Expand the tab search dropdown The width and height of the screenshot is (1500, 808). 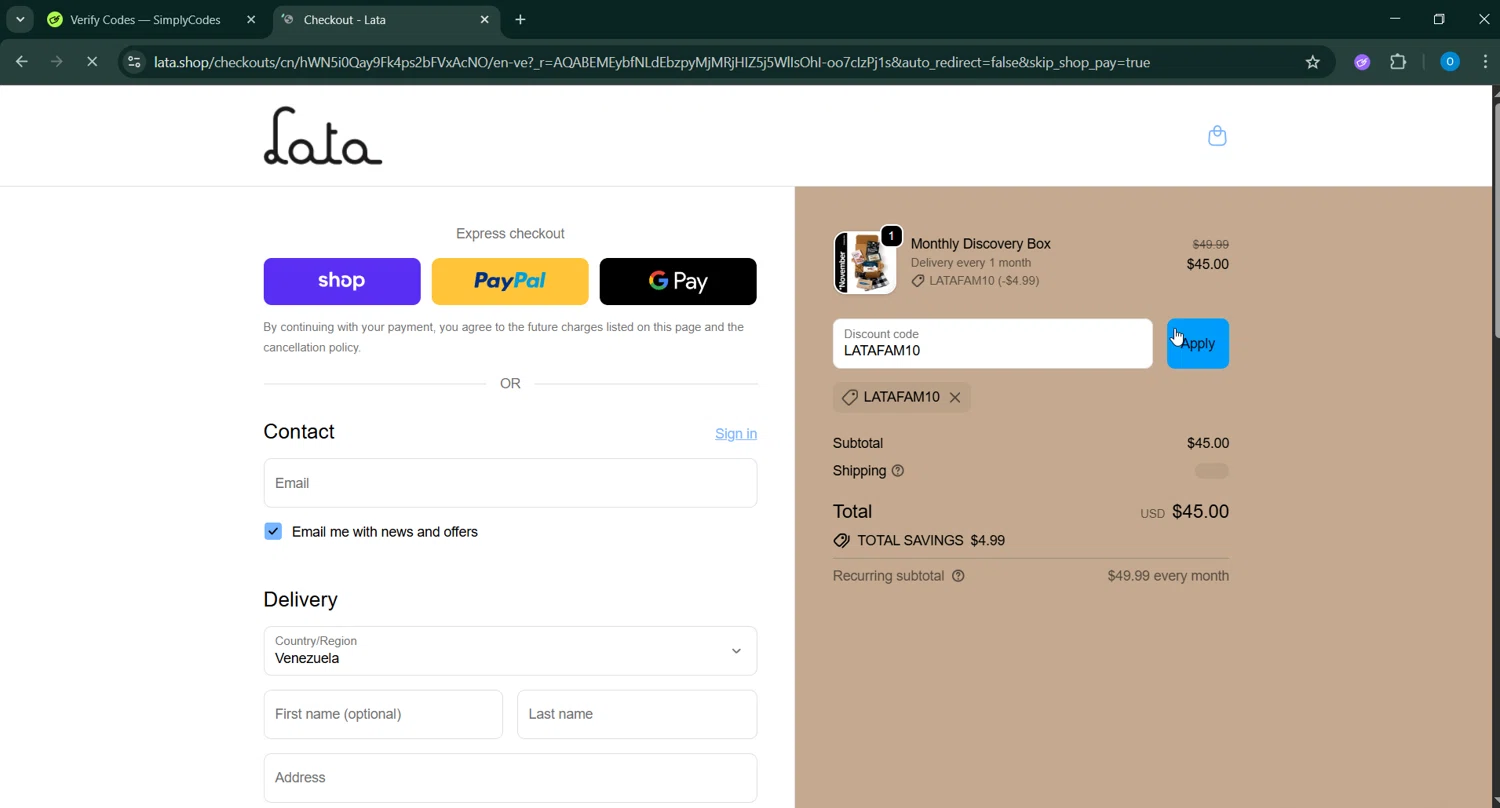tap(20, 19)
